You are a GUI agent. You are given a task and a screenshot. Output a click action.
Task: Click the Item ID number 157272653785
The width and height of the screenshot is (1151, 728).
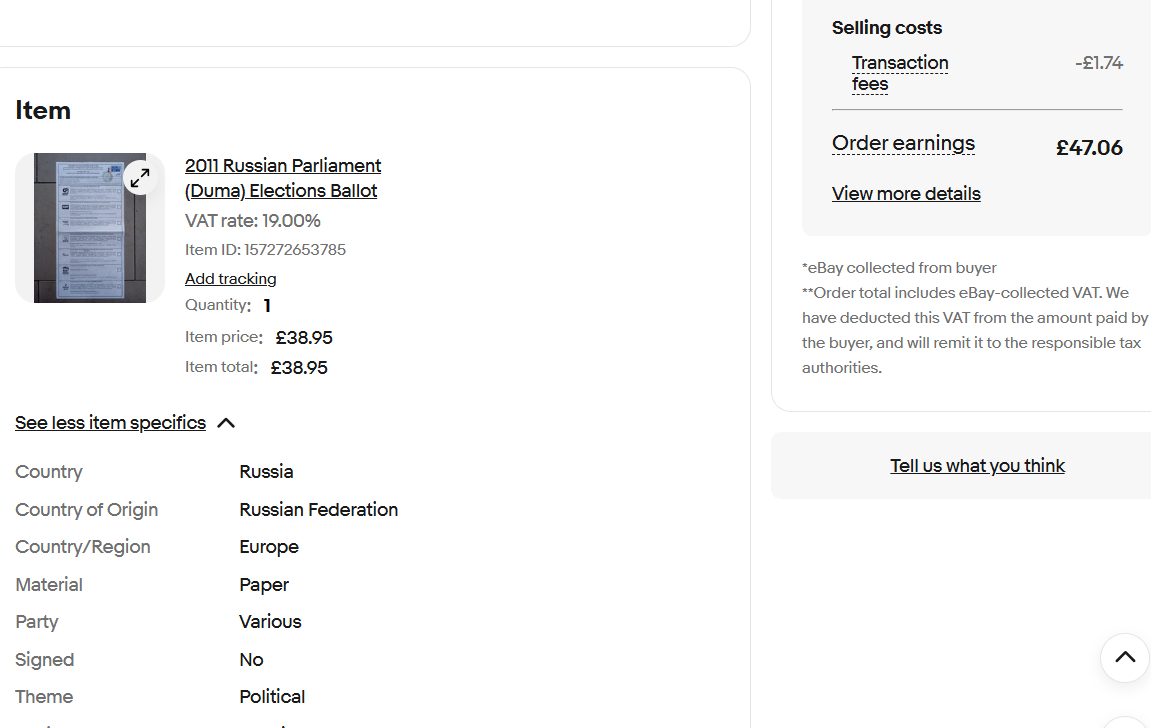[x=295, y=250]
